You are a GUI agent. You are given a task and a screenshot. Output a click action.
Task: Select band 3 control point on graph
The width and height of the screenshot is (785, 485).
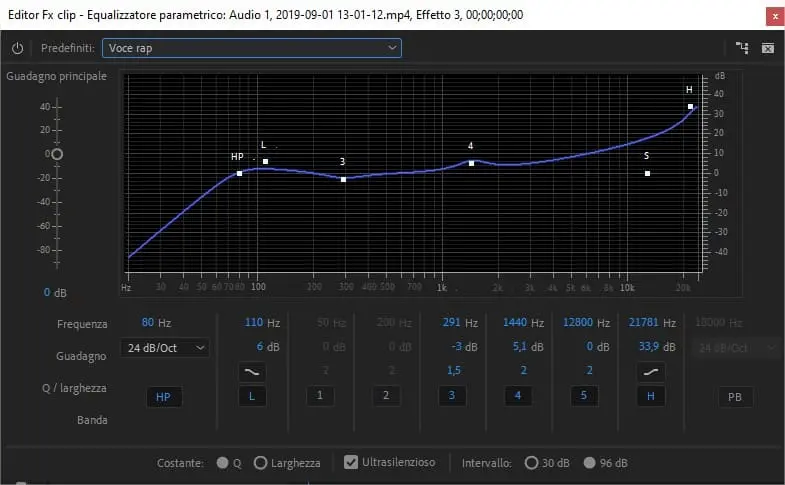tap(343, 179)
